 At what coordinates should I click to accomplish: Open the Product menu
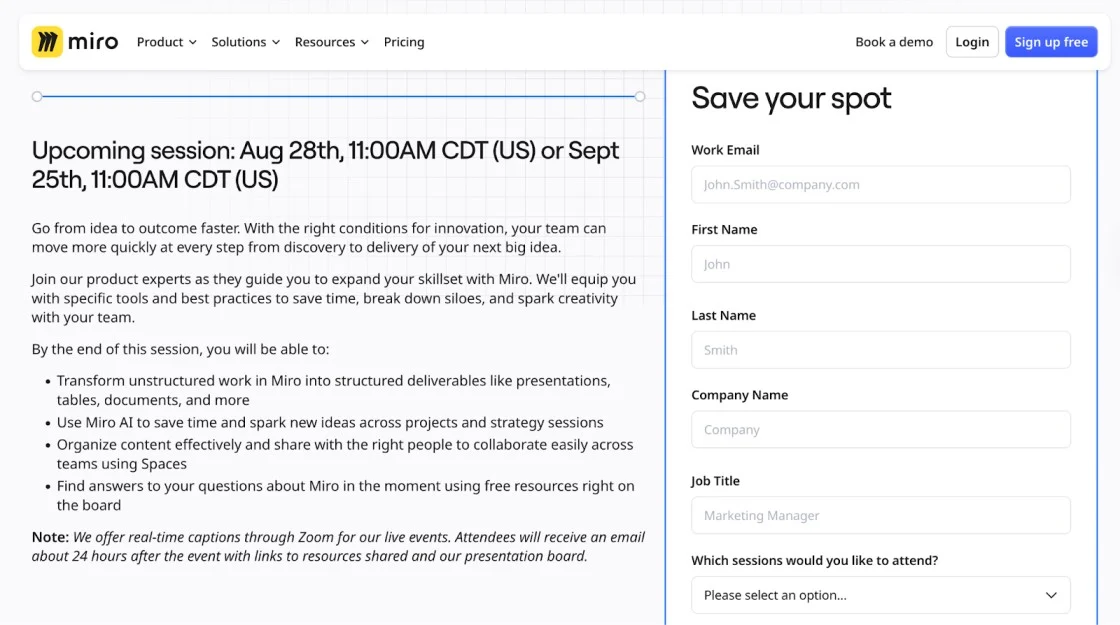click(x=166, y=42)
